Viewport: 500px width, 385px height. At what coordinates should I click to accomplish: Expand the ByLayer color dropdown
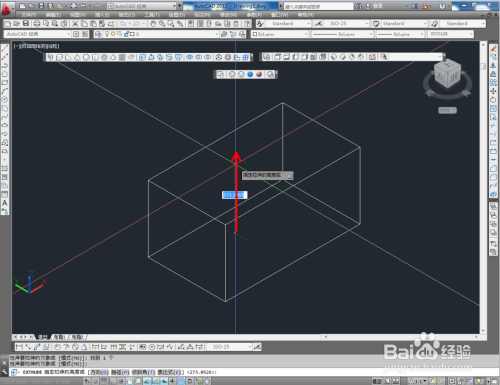coord(280,34)
